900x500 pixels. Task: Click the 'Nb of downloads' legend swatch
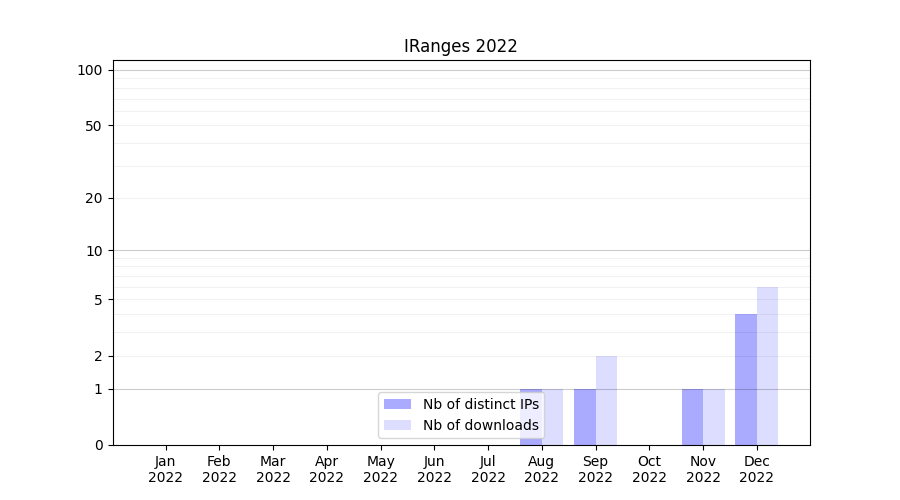pyautogui.click(x=398, y=425)
